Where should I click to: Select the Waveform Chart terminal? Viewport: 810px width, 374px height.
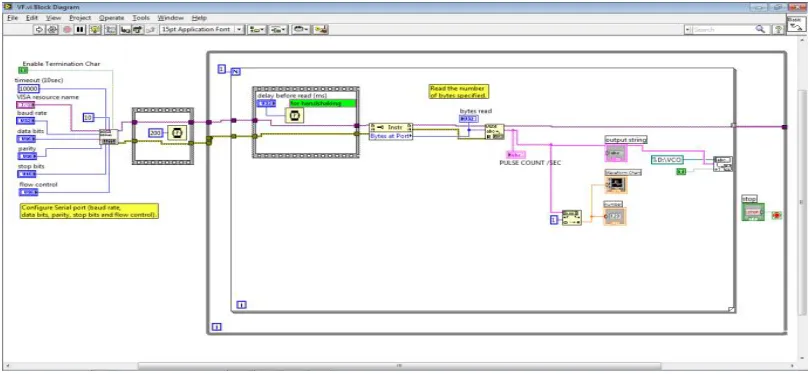(616, 185)
